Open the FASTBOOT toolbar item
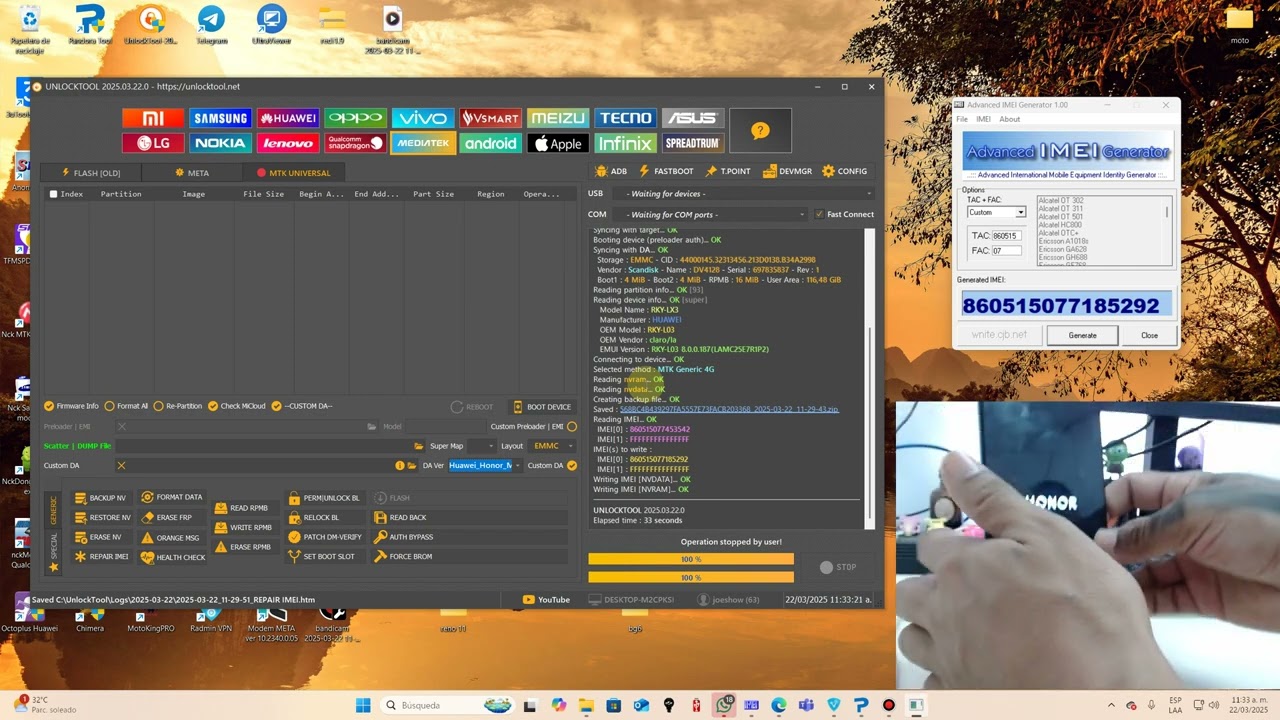1280x720 pixels. coord(666,171)
